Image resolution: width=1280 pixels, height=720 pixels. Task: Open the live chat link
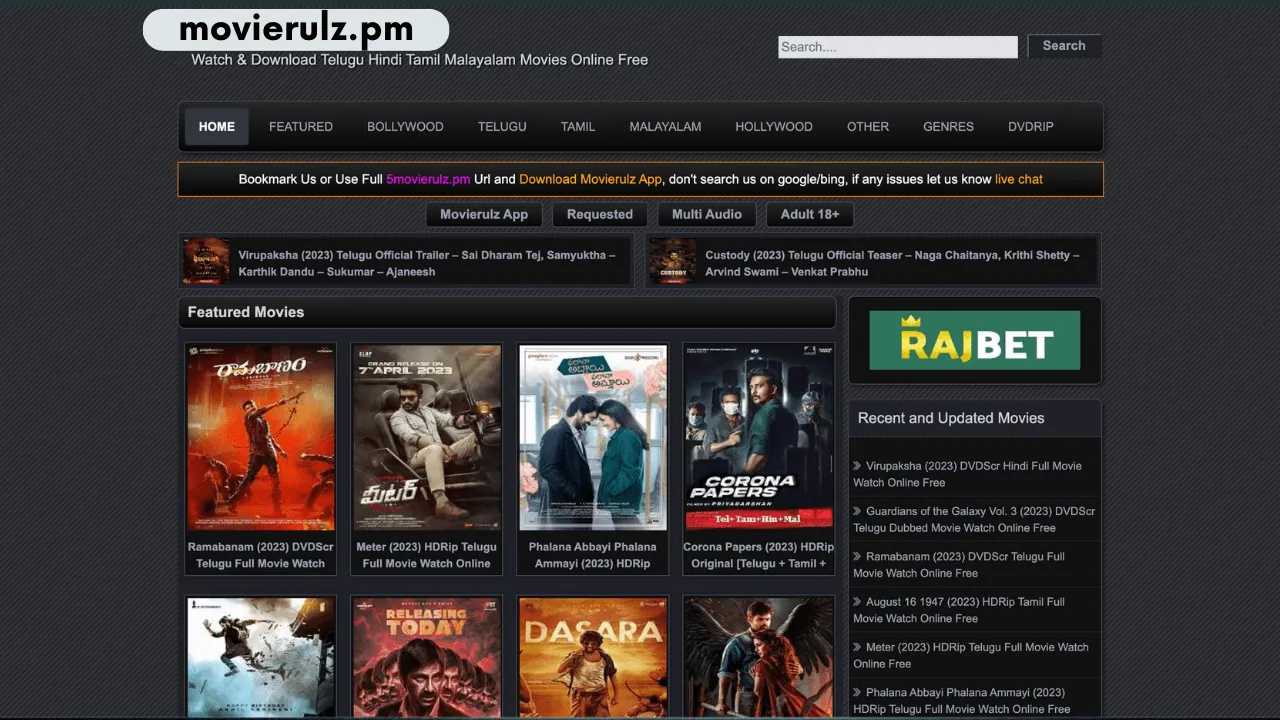(x=1019, y=179)
